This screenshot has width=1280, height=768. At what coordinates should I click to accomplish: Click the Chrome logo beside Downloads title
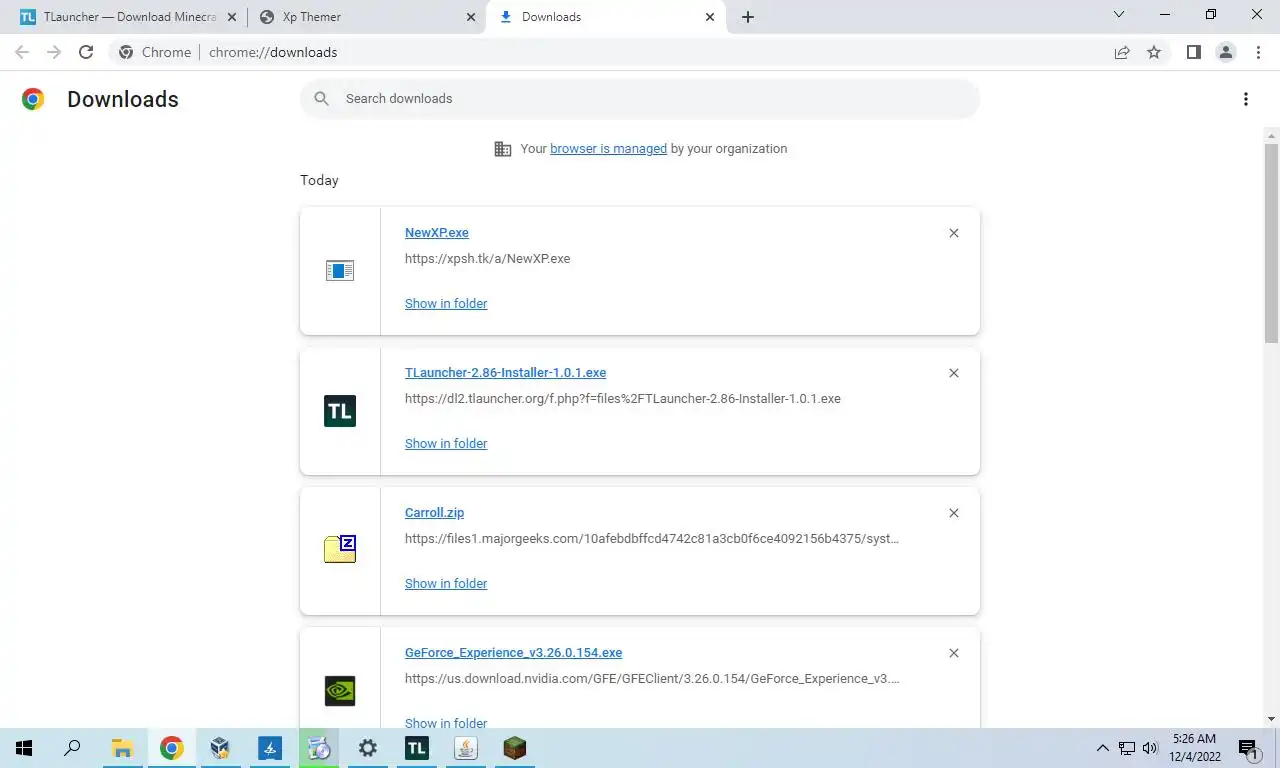(33, 99)
